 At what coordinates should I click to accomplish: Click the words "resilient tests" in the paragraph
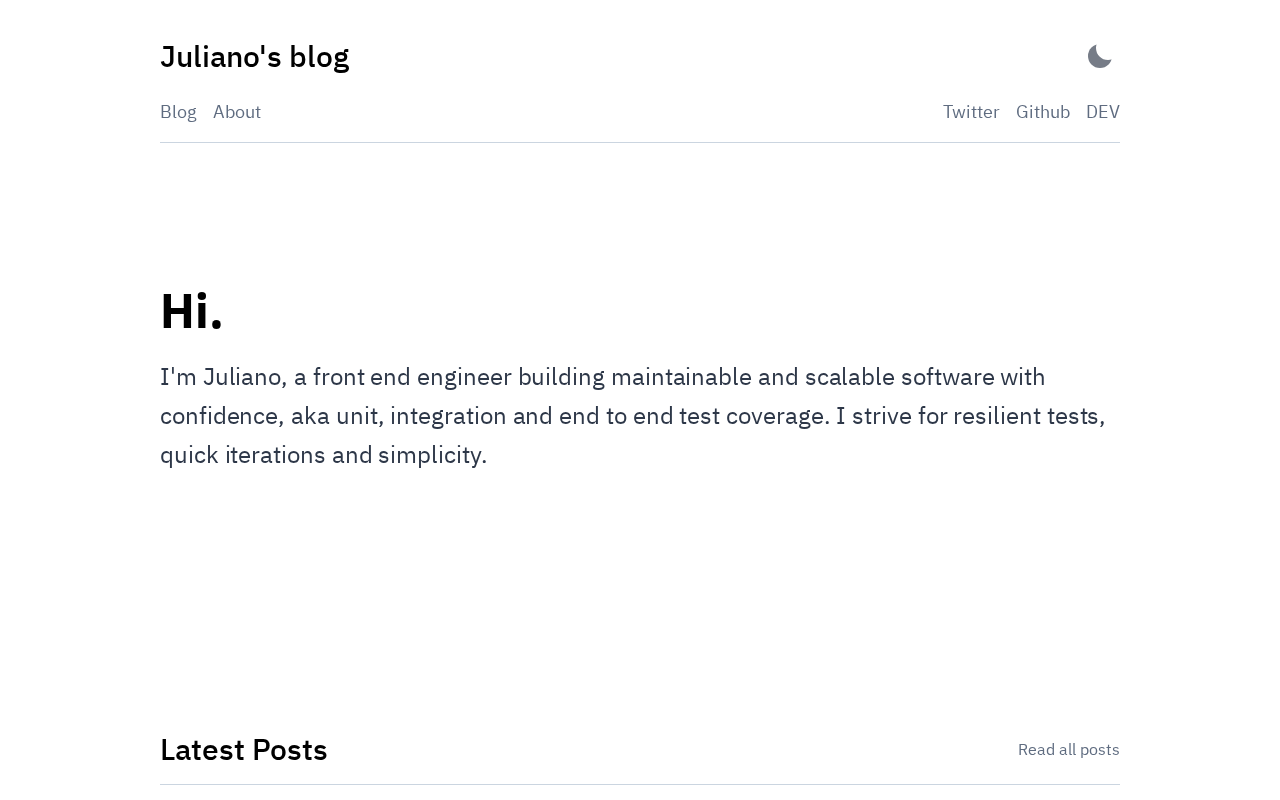[x=1028, y=416]
